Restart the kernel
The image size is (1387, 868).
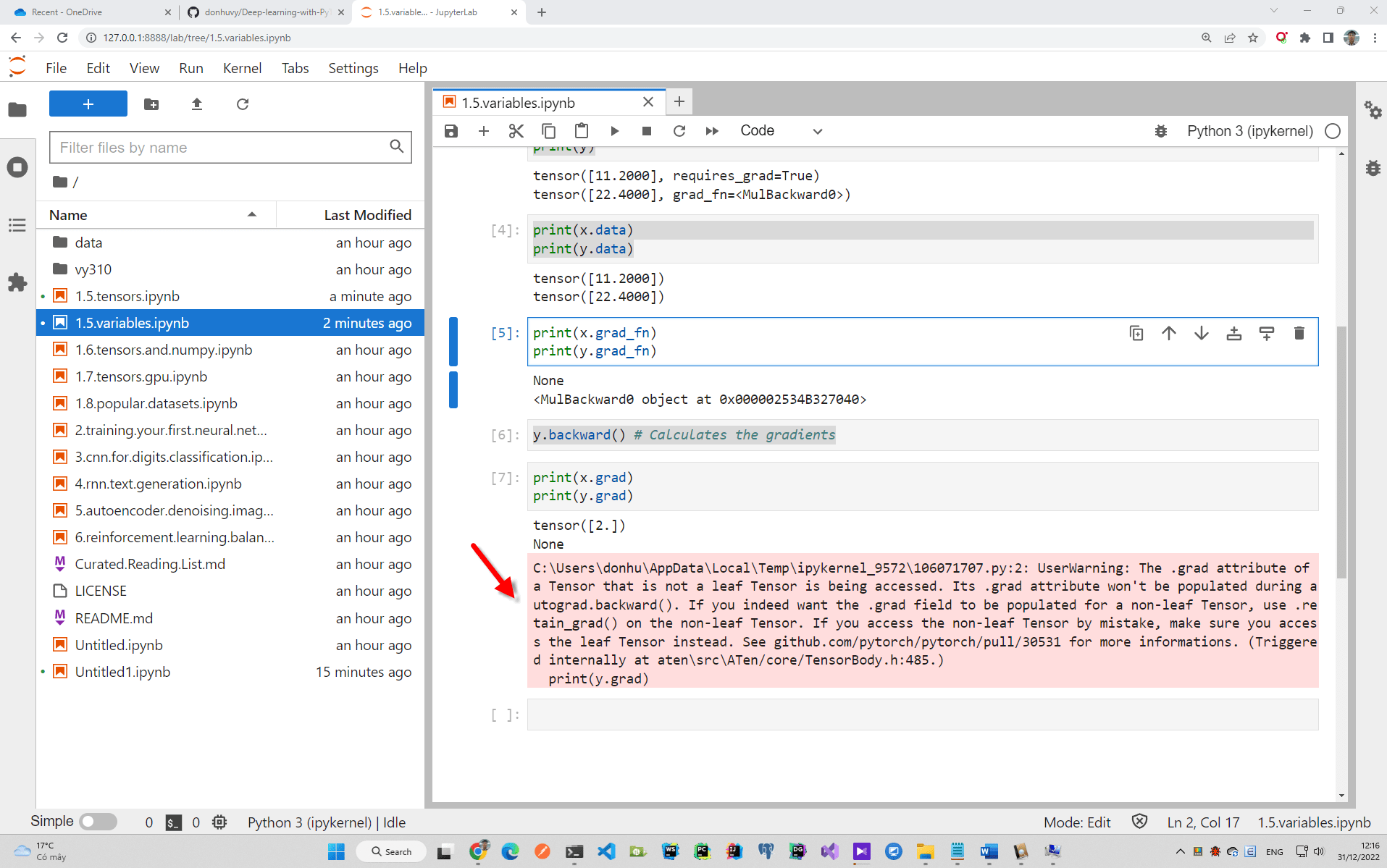(x=679, y=131)
